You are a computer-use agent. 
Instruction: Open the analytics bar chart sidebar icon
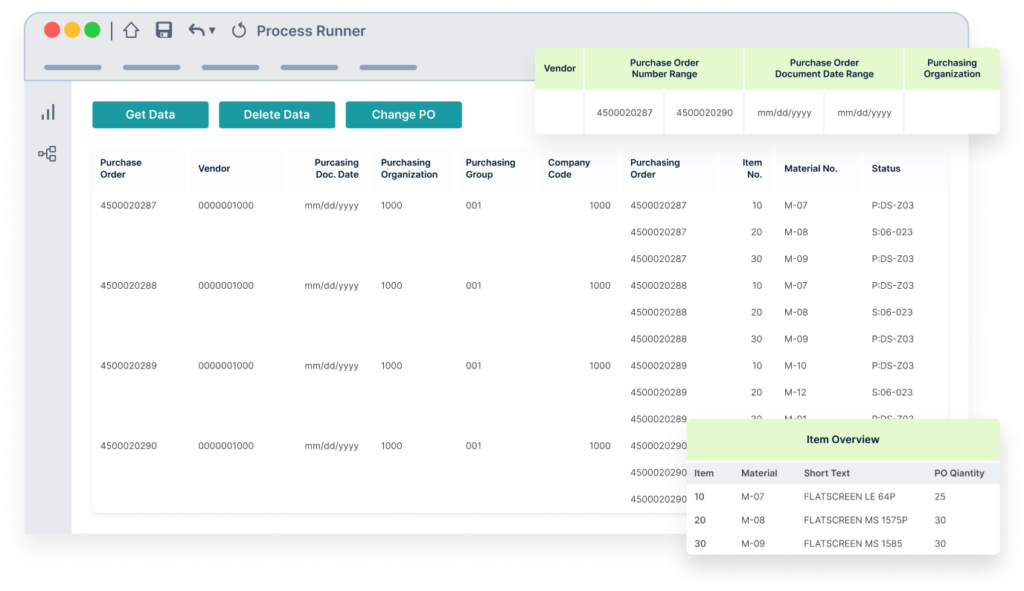(x=47, y=112)
